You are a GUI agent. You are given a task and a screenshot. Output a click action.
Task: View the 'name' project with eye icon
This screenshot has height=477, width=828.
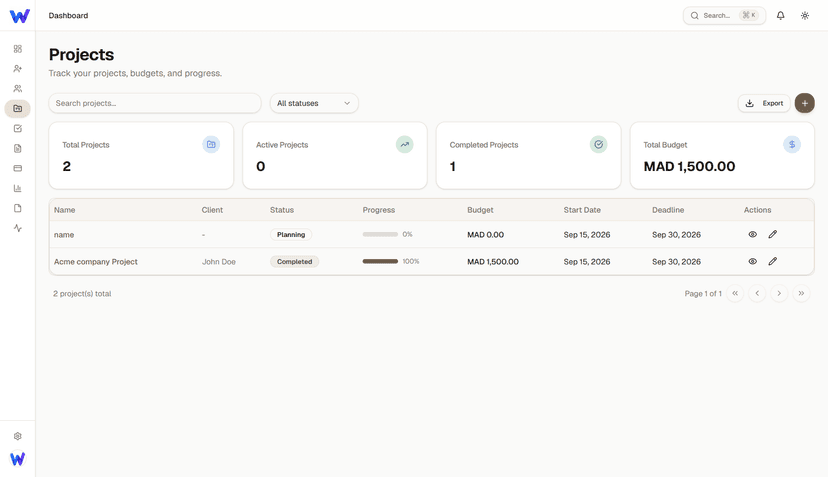pos(752,235)
